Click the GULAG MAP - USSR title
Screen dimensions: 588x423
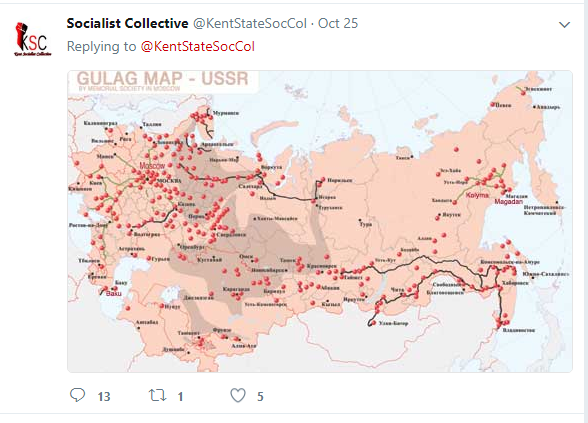click(x=163, y=79)
